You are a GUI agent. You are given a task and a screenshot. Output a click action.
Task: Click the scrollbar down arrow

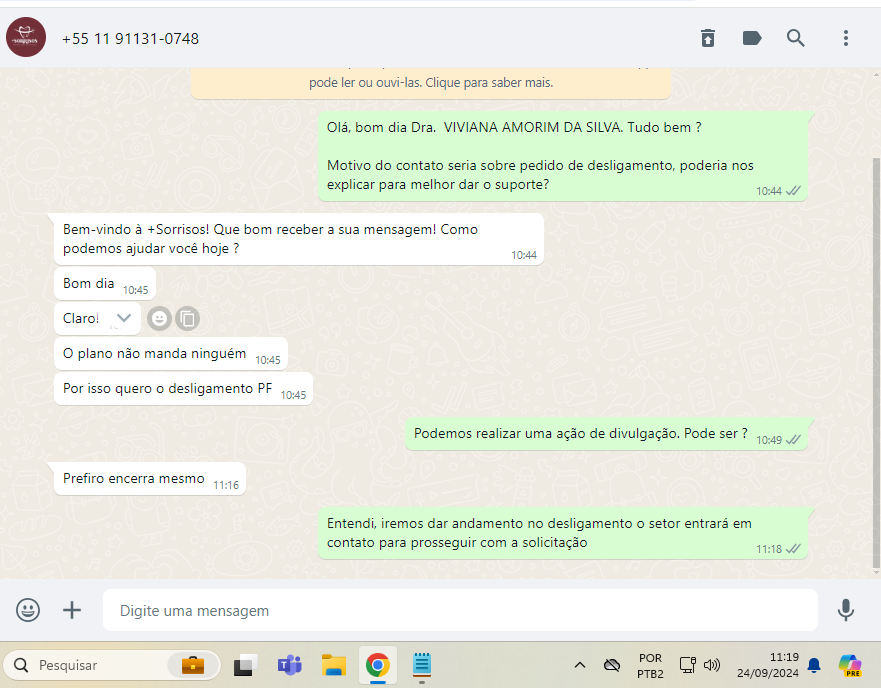877,573
